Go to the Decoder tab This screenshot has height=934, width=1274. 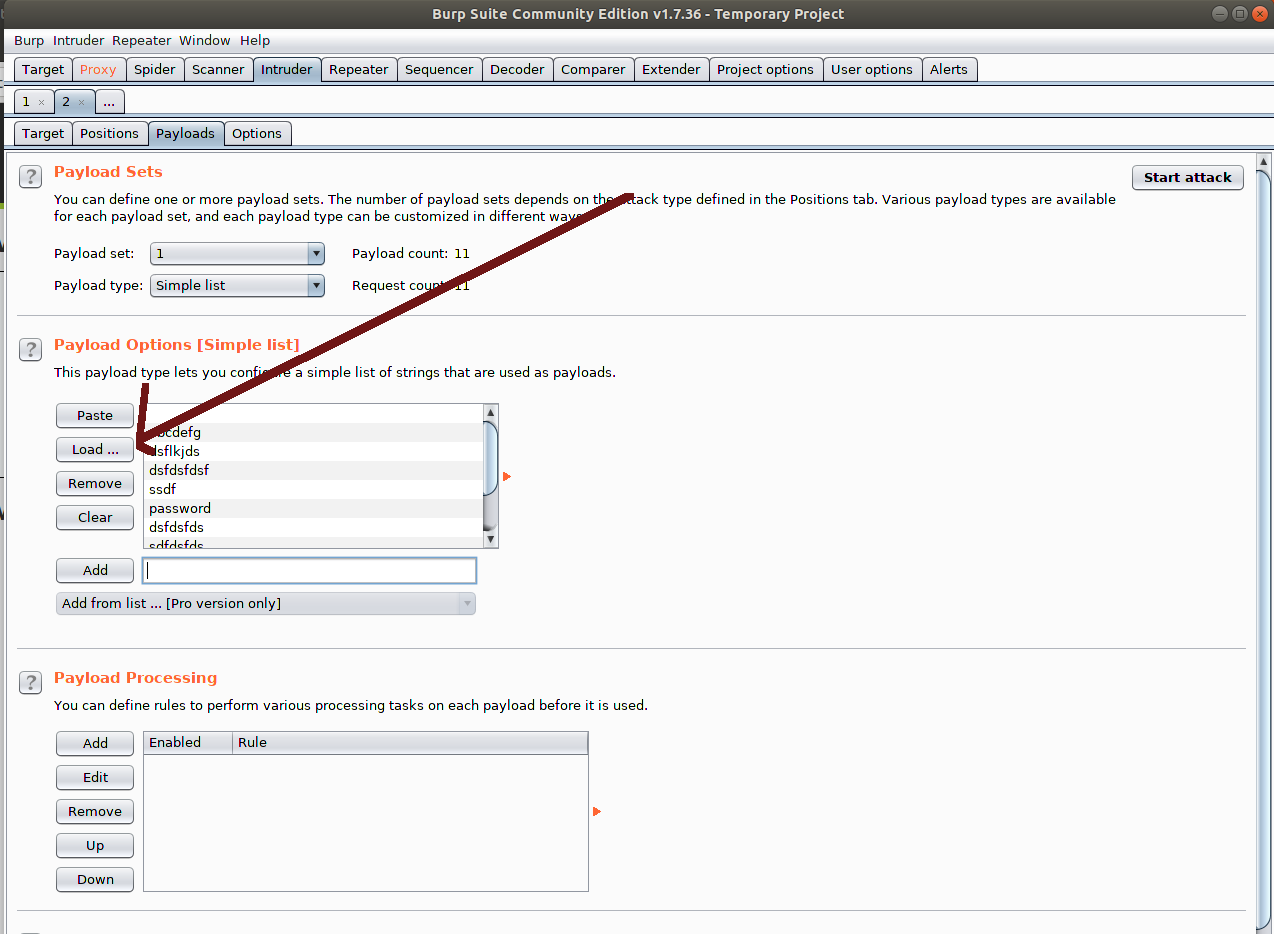coord(518,70)
